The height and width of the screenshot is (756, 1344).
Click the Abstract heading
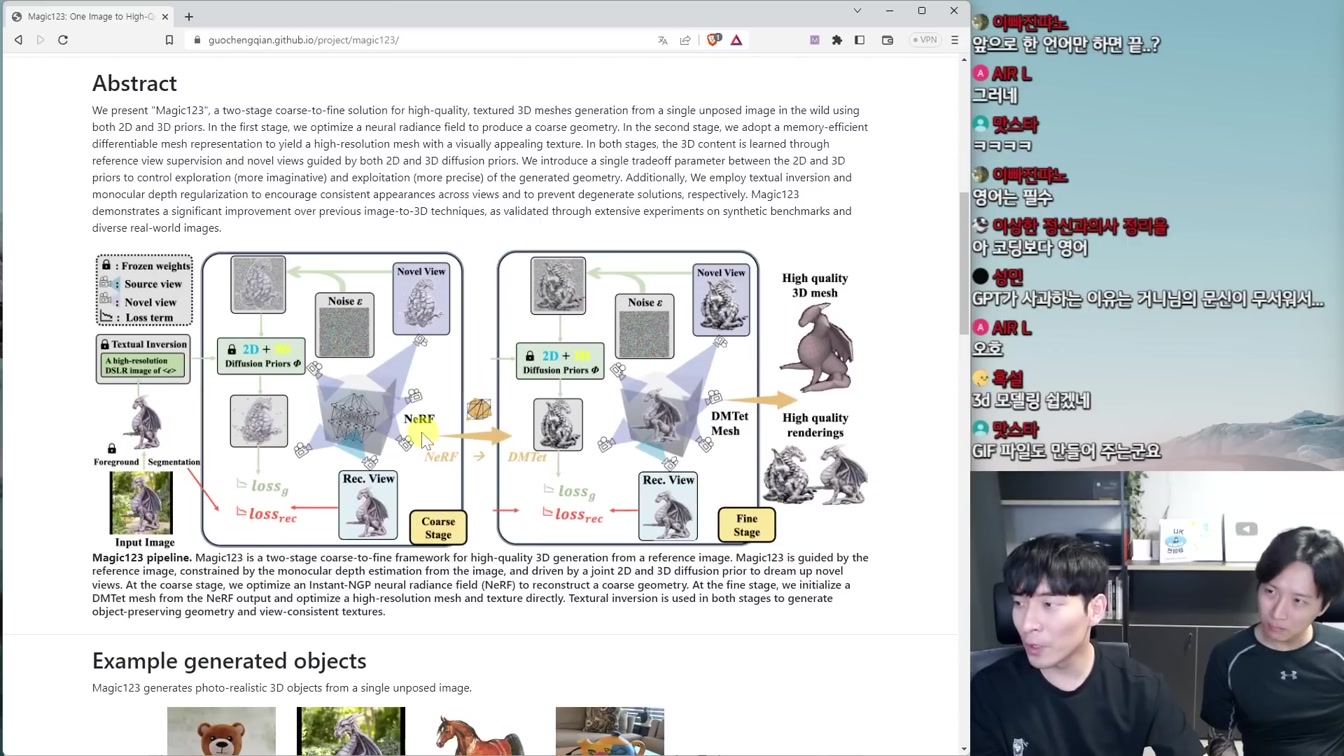[134, 83]
